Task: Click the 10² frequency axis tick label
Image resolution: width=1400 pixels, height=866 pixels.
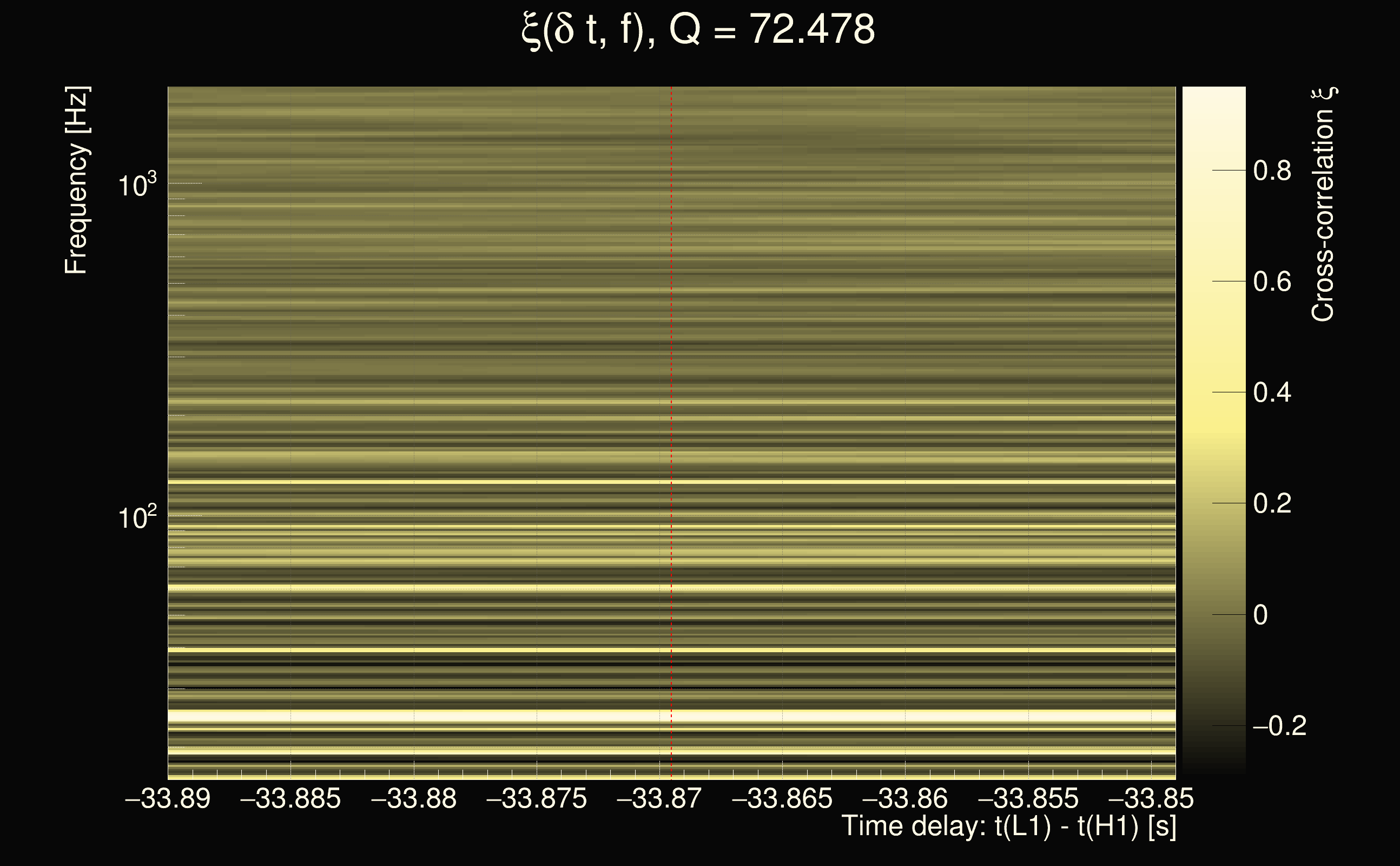Action: (137, 518)
